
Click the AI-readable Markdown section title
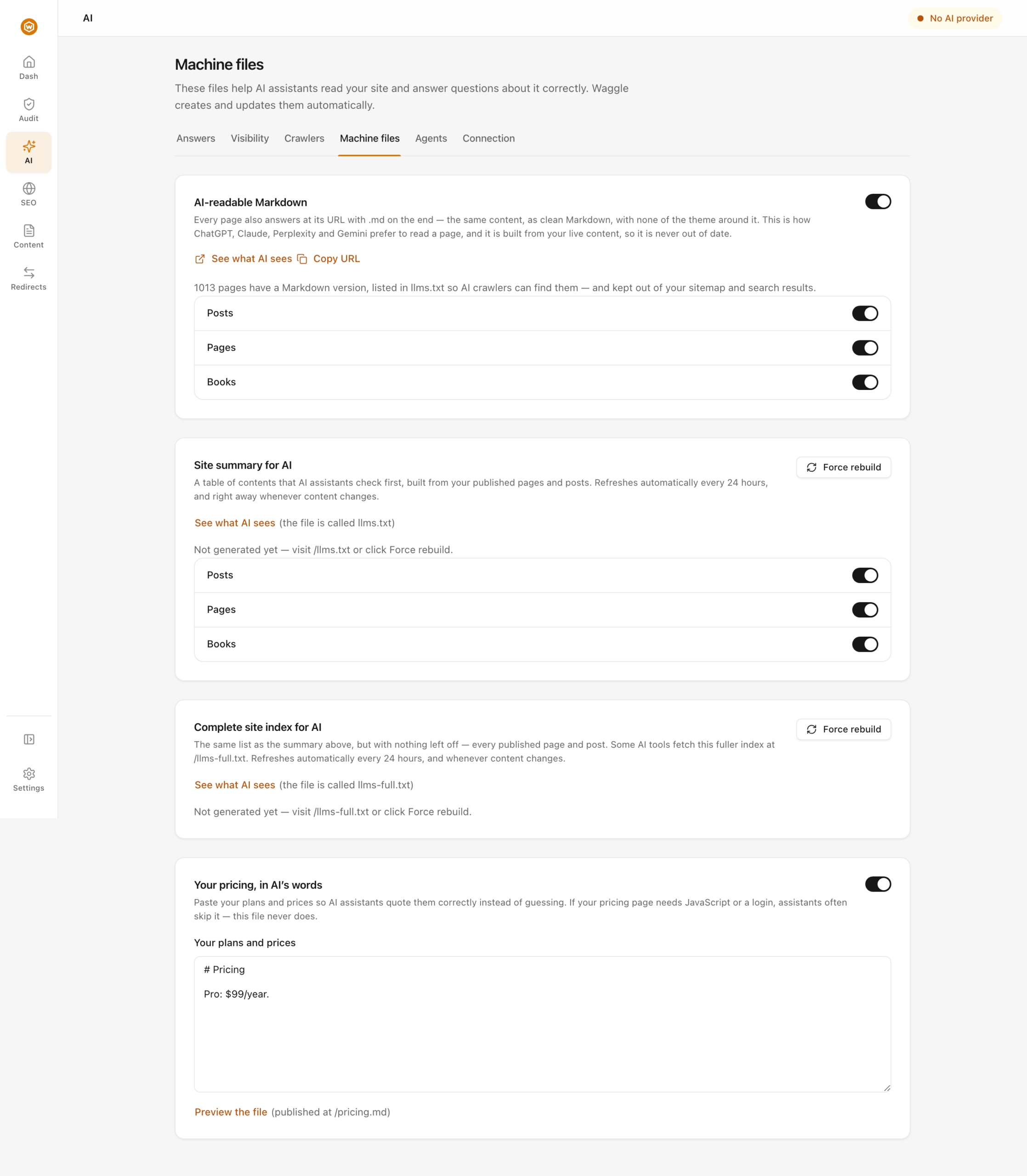250,202
